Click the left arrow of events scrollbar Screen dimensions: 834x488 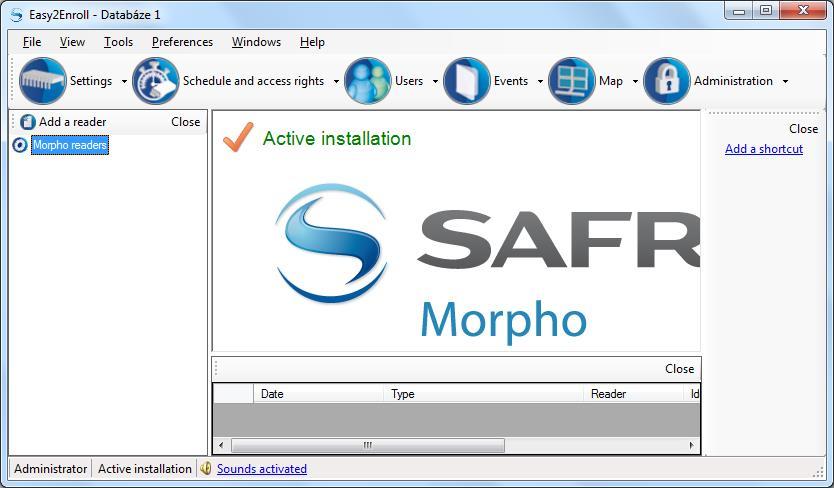(221, 445)
